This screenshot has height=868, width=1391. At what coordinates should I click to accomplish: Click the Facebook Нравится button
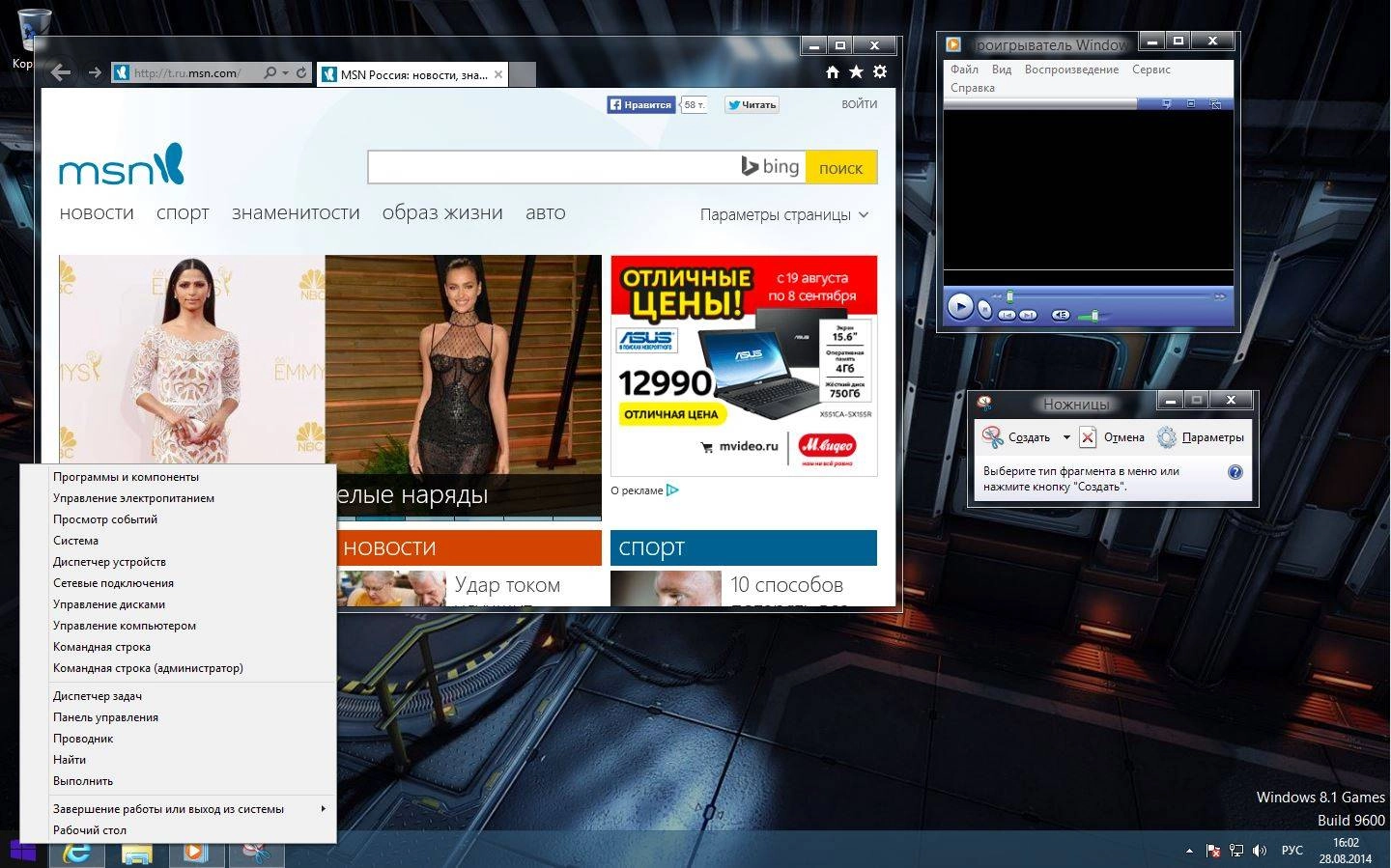pos(640,104)
